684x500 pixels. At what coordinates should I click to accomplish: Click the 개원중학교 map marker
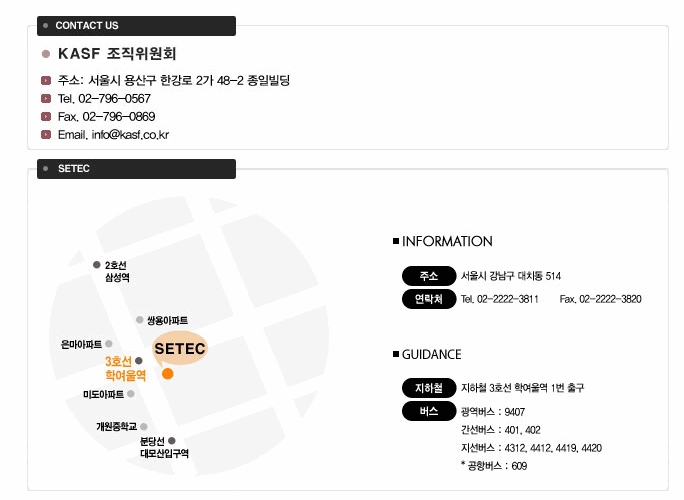(x=144, y=426)
